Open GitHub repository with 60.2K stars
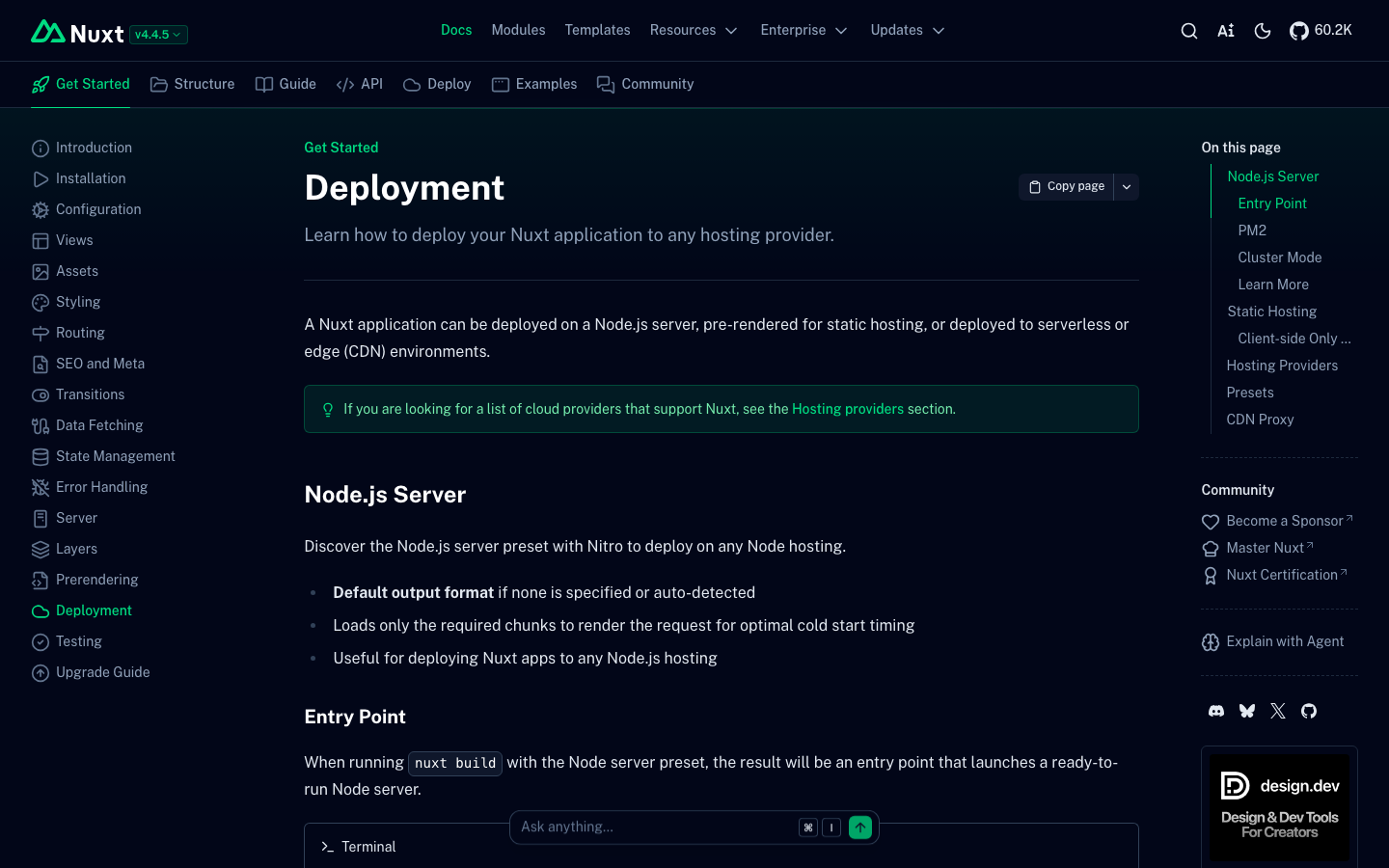This screenshot has width=1389, height=868. (1321, 31)
